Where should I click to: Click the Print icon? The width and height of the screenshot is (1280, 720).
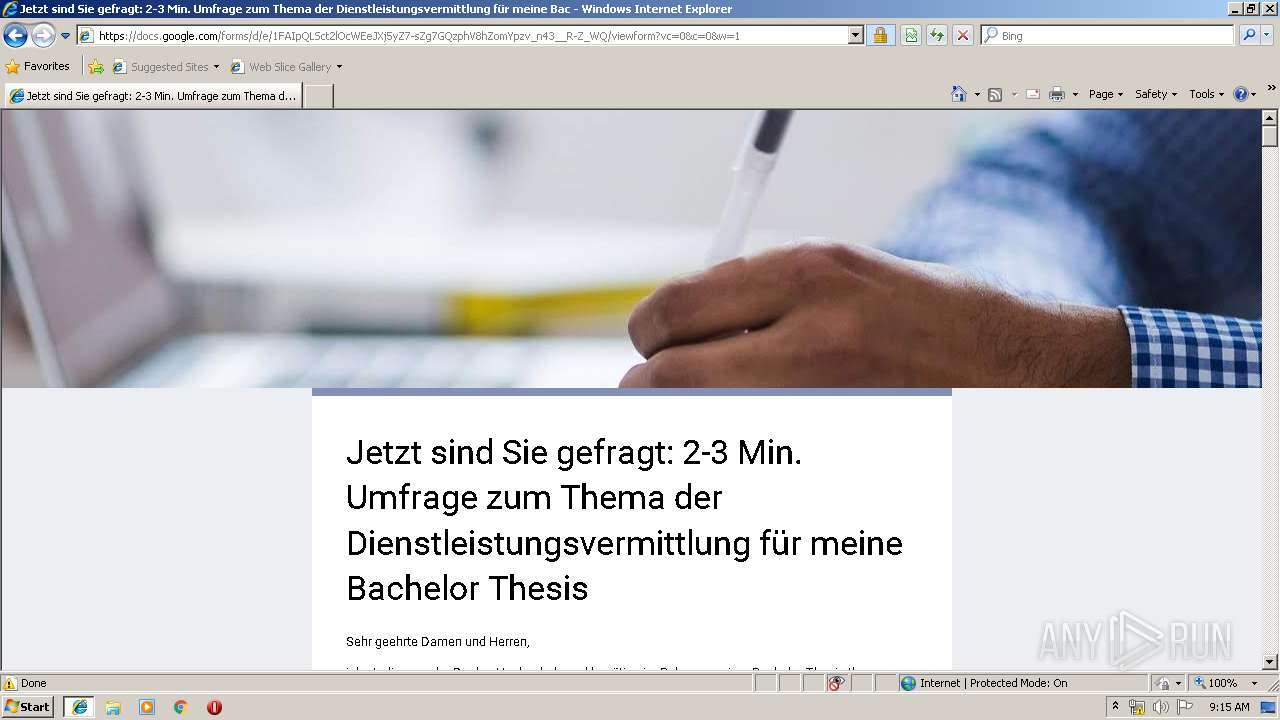[1057, 94]
